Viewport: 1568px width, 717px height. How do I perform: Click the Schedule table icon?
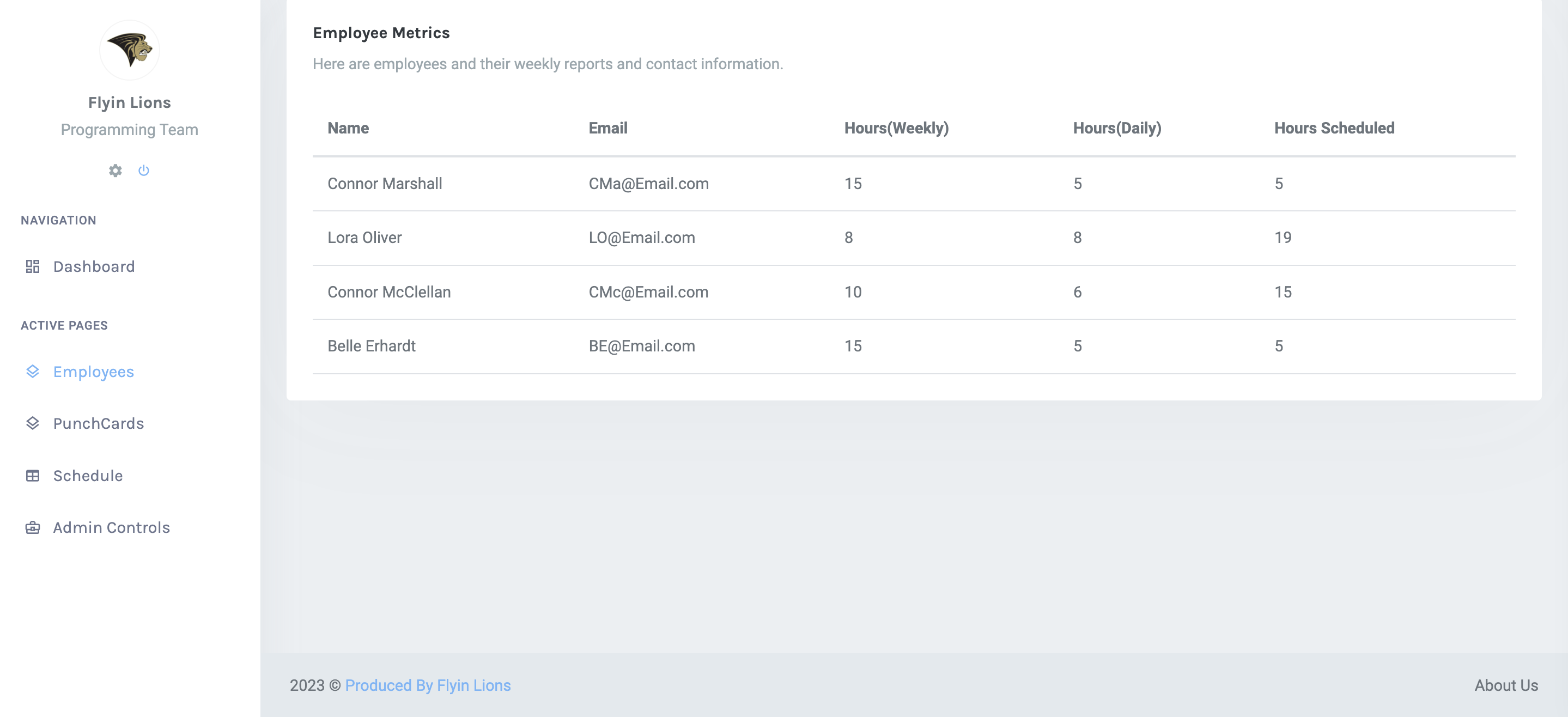click(33, 475)
